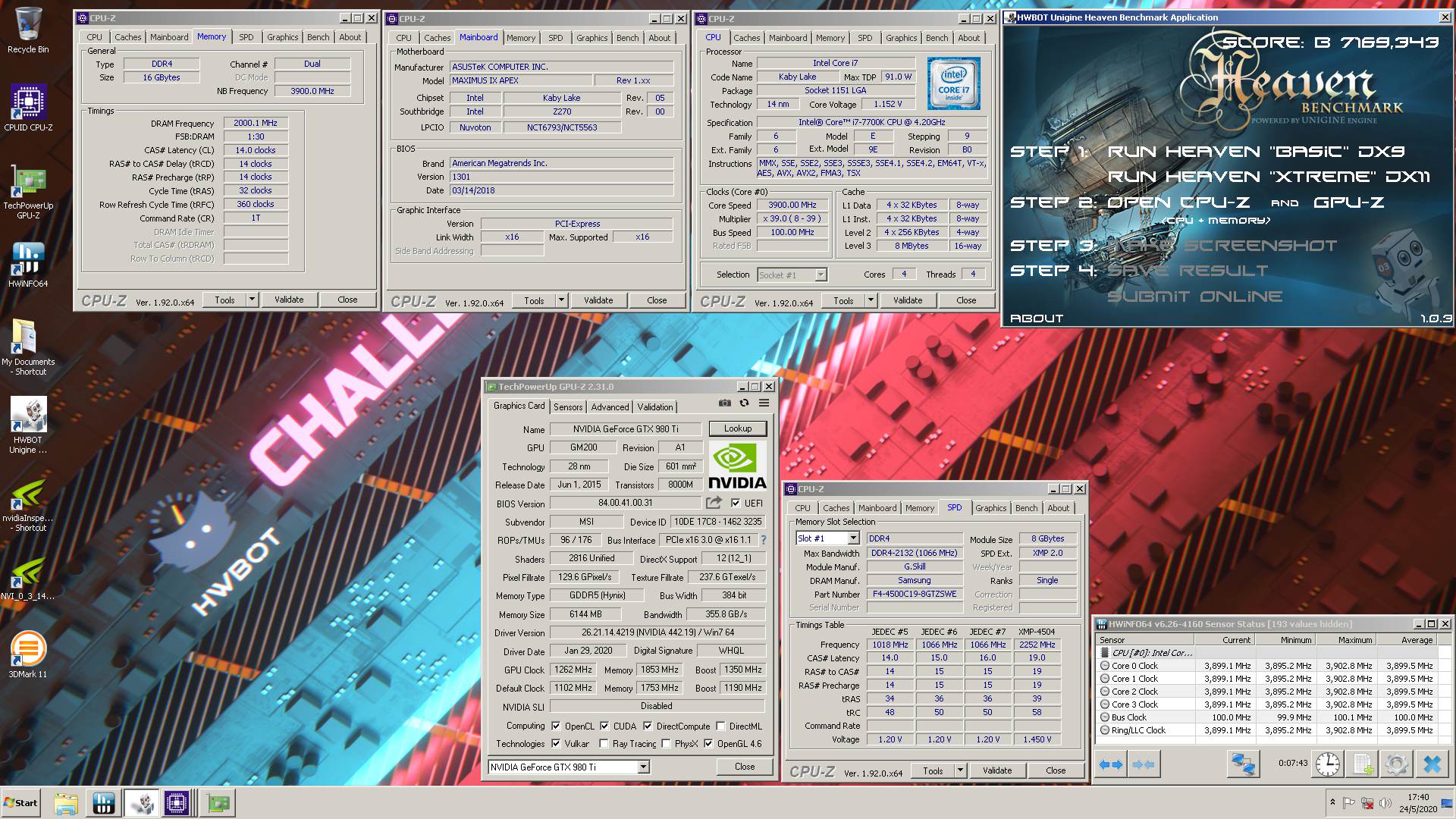Toggle the Ray Tracing checkbox
Image resolution: width=1456 pixels, height=819 pixels.
604,743
